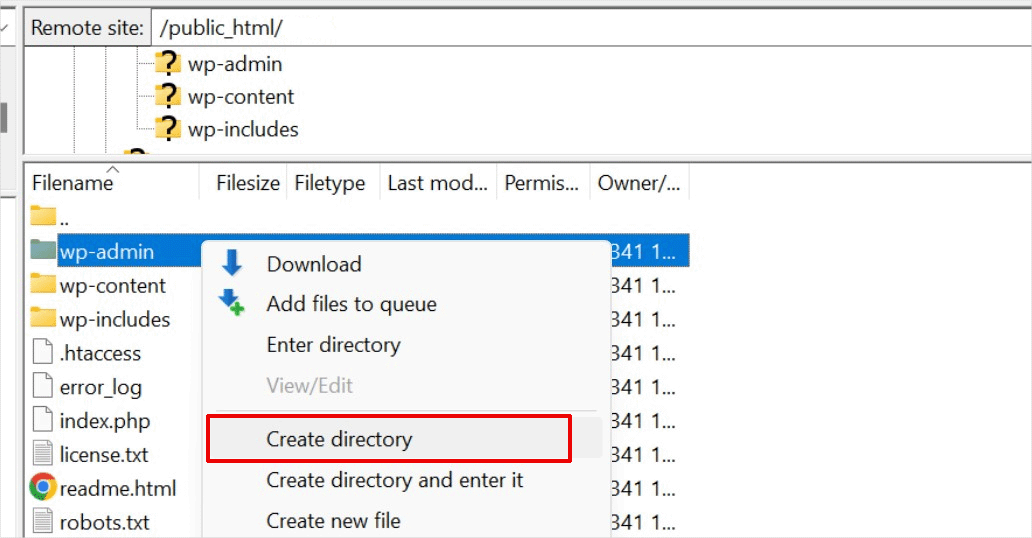Select Create directory and enter it
Screen dimensions: 1032x538
click(x=394, y=480)
